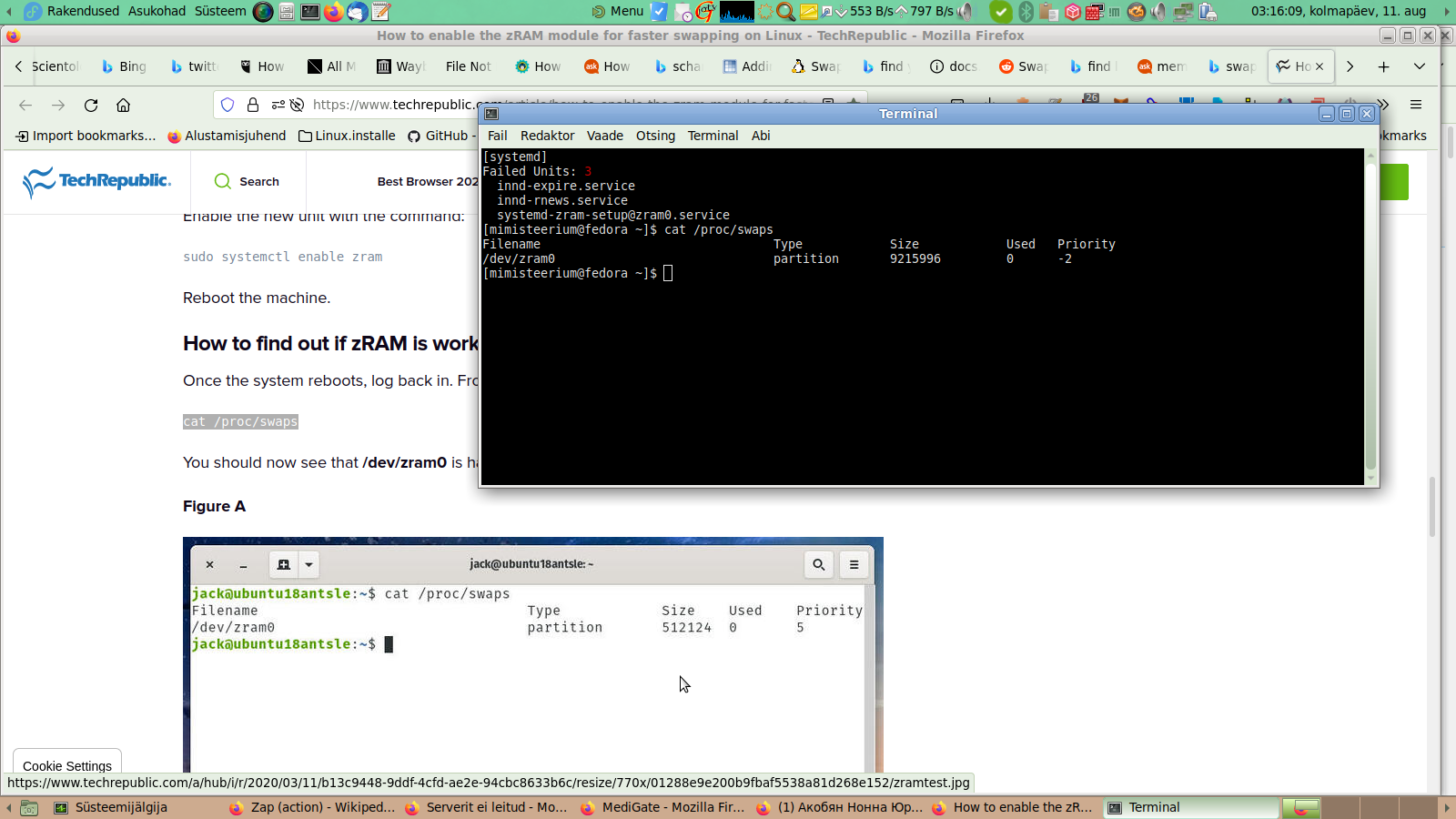Open Thunderbird mail launcher in the panel

click(x=358, y=12)
